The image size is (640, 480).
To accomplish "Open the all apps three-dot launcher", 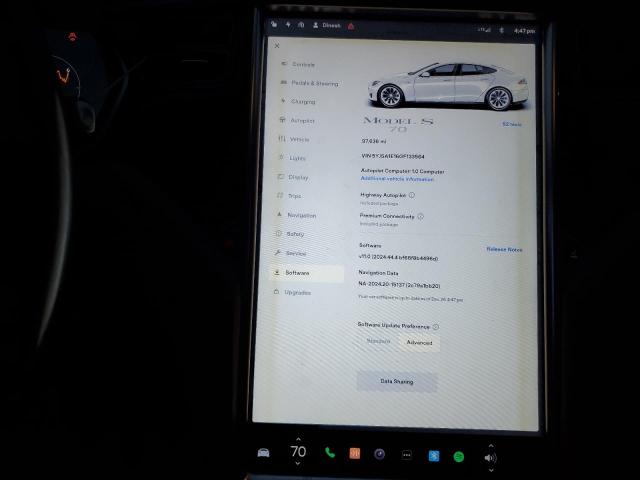I will coord(407,455).
